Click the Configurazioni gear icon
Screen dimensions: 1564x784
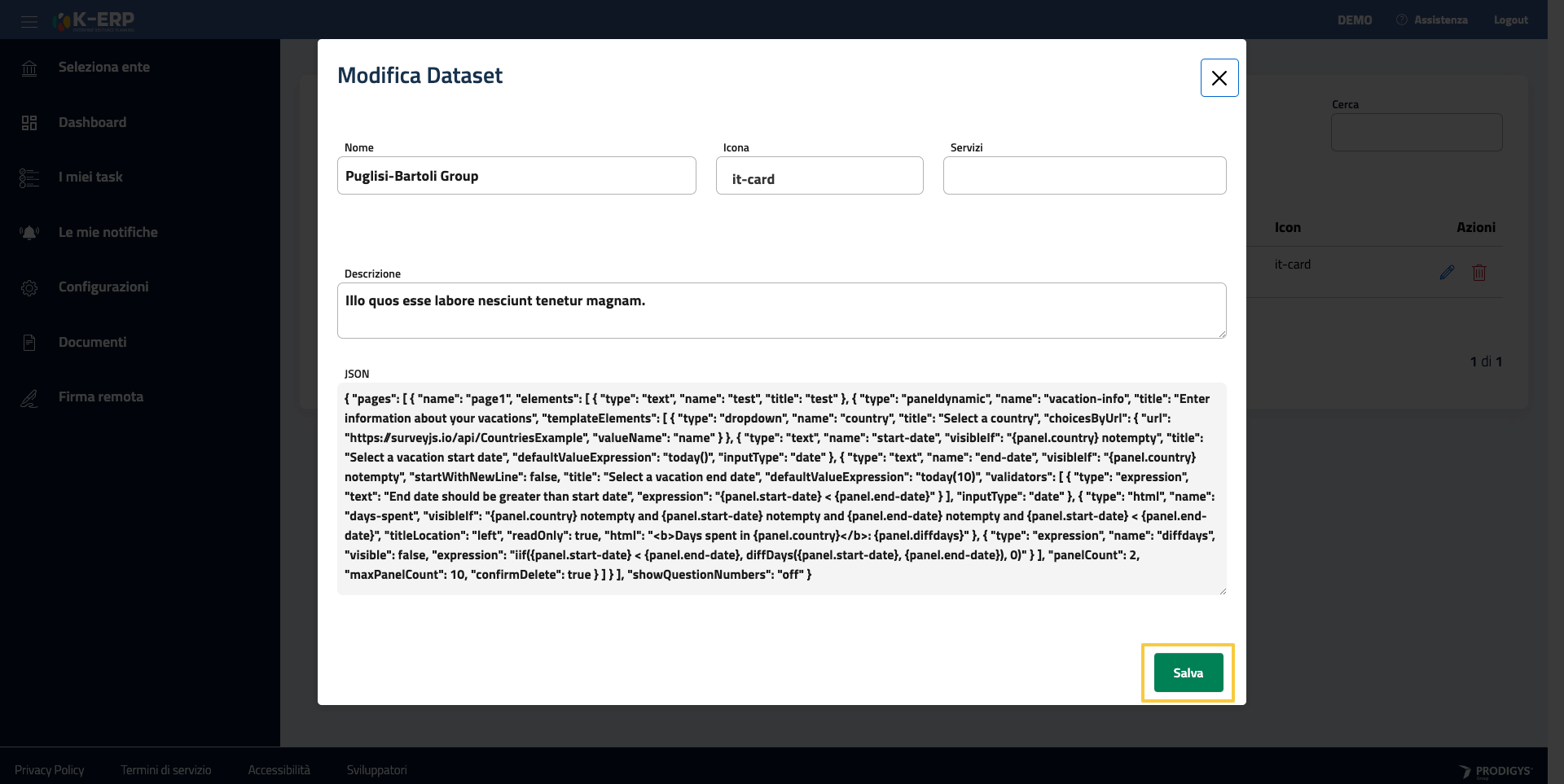[x=29, y=287]
